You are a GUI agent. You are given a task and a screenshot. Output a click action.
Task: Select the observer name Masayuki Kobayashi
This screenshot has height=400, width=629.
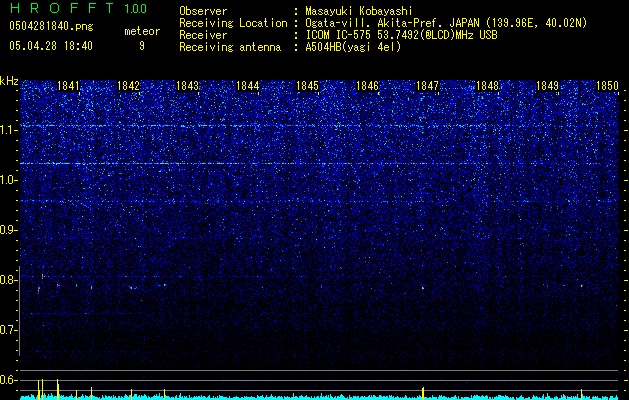pyautogui.click(x=359, y=11)
